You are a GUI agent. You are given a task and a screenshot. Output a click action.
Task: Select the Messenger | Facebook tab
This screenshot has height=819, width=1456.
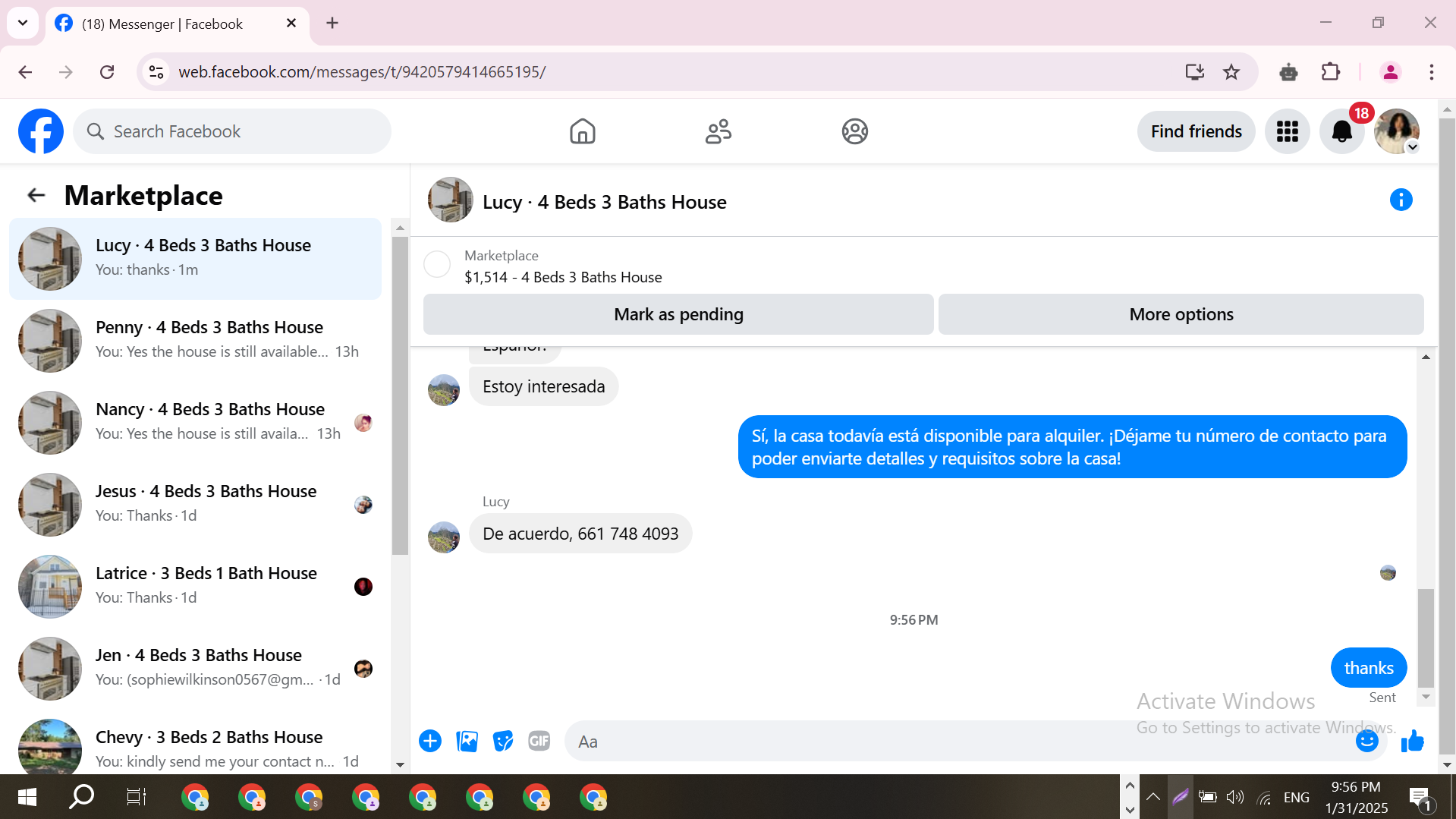[178, 24]
